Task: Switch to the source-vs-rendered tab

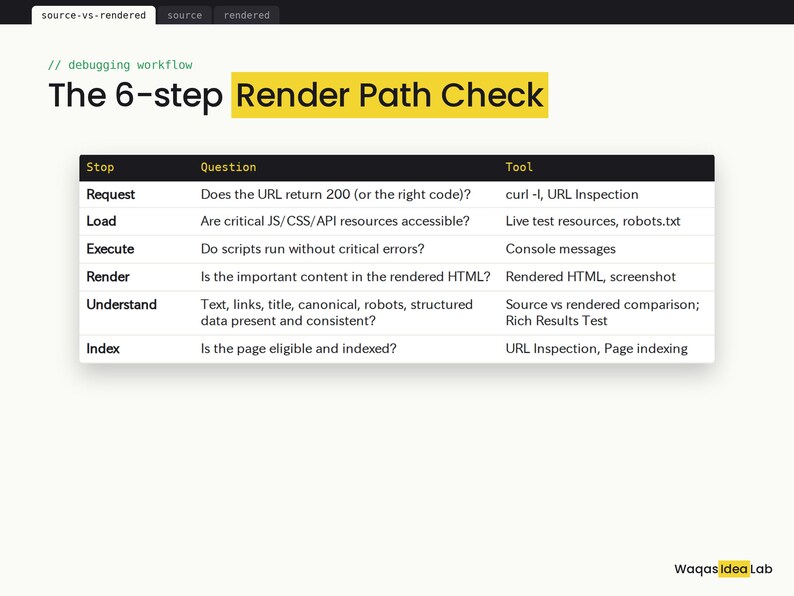Action: 94,15
